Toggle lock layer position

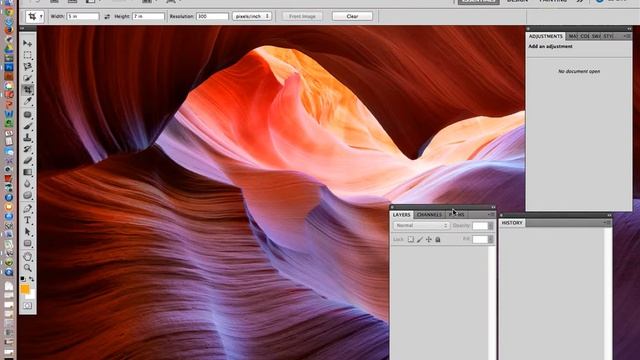pos(429,239)
